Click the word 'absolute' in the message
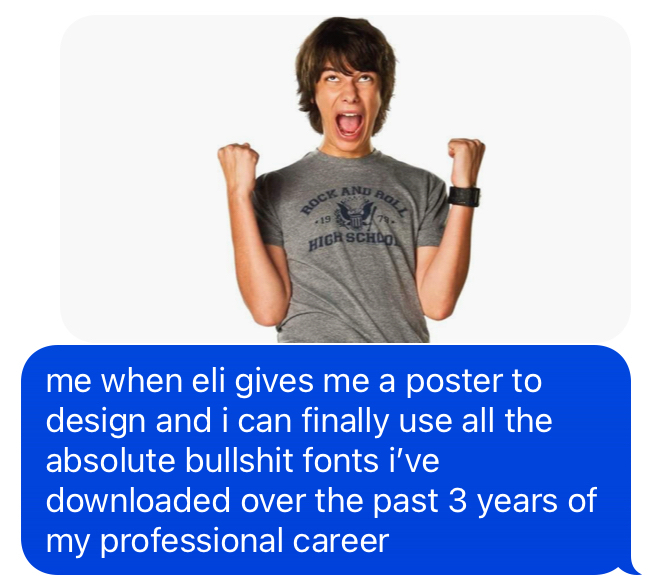Screen dimensions: 671x581 110,461
